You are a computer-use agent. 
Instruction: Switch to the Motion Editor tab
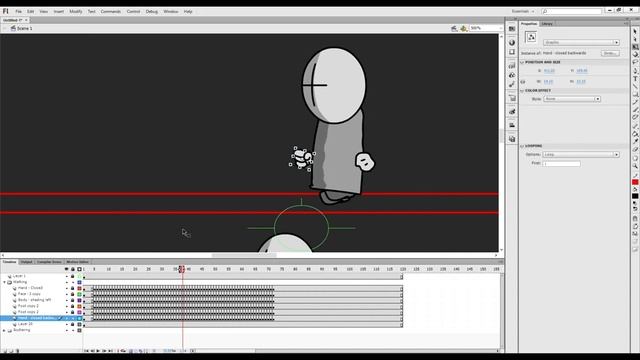tap(77, 262)
